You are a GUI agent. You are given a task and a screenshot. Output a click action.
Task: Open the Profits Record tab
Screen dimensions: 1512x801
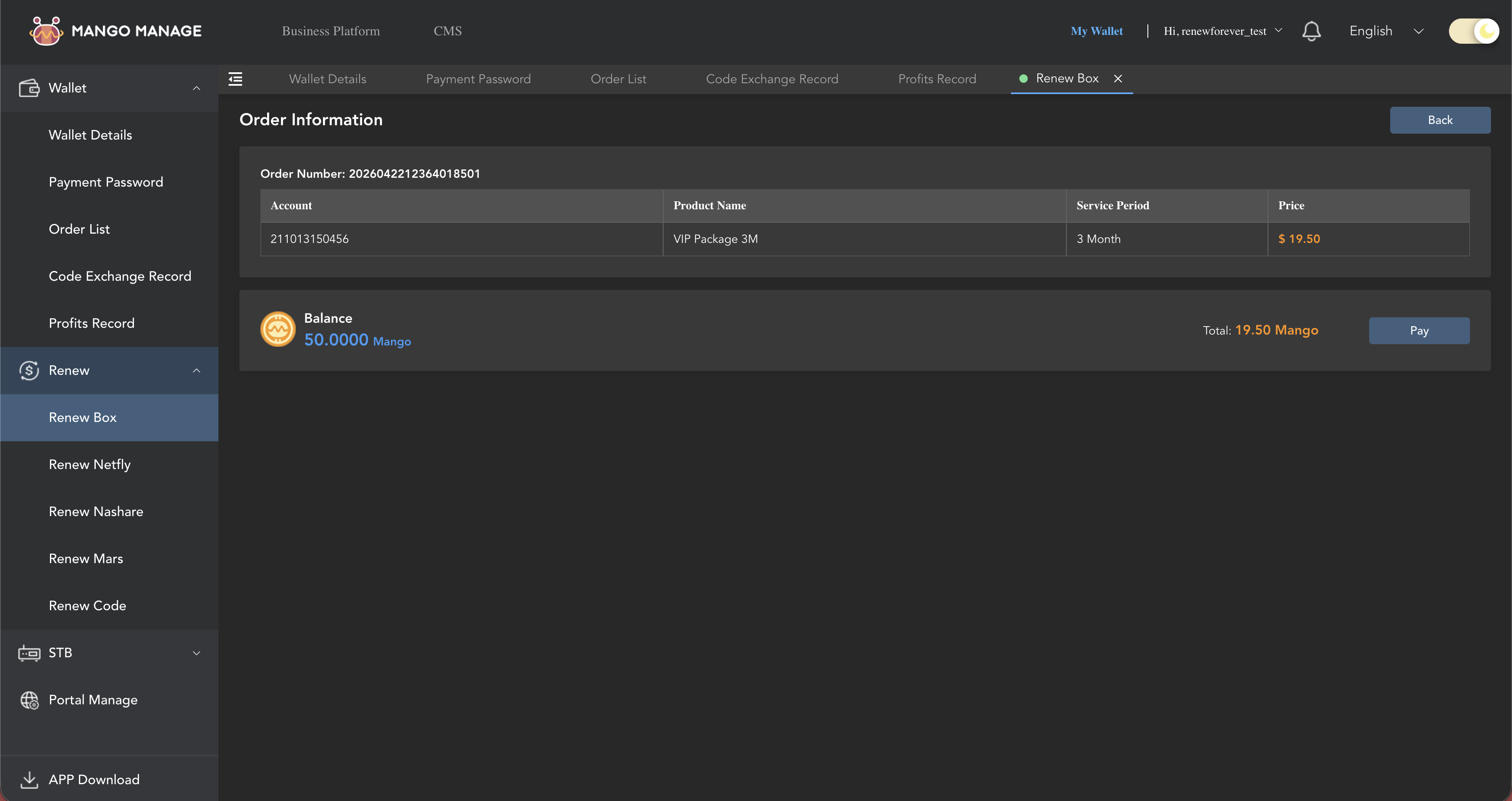click(937, 79)
